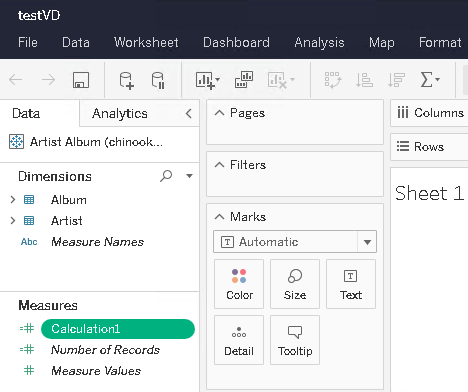The image size is (468, 392).
Task: Click the Artist table icon
Action: 29,220
